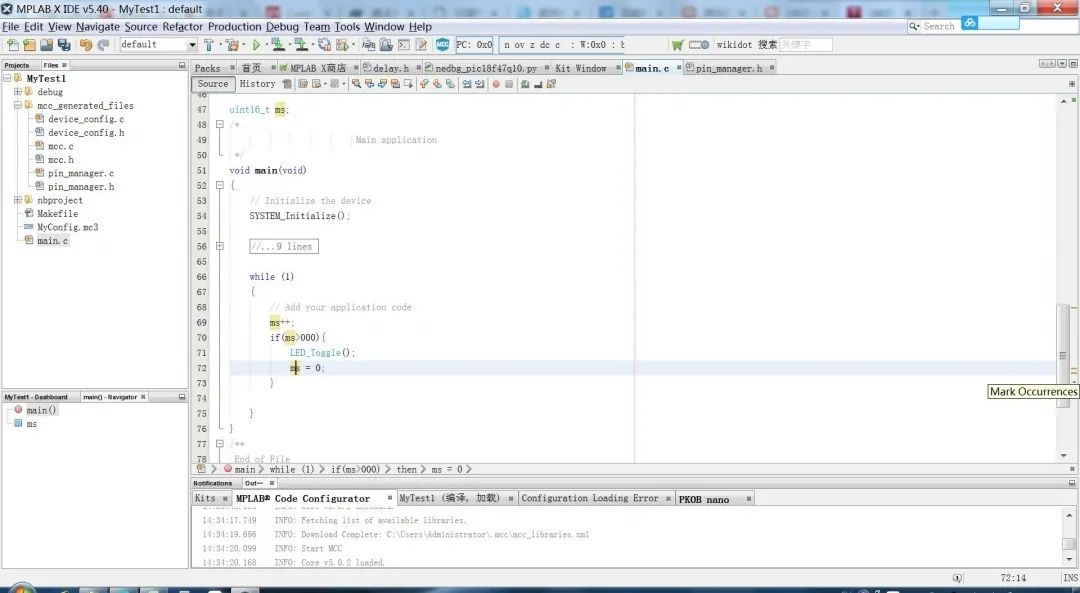Open the Debug menu
Viewport: 1080px width, 593px height.
282,27
